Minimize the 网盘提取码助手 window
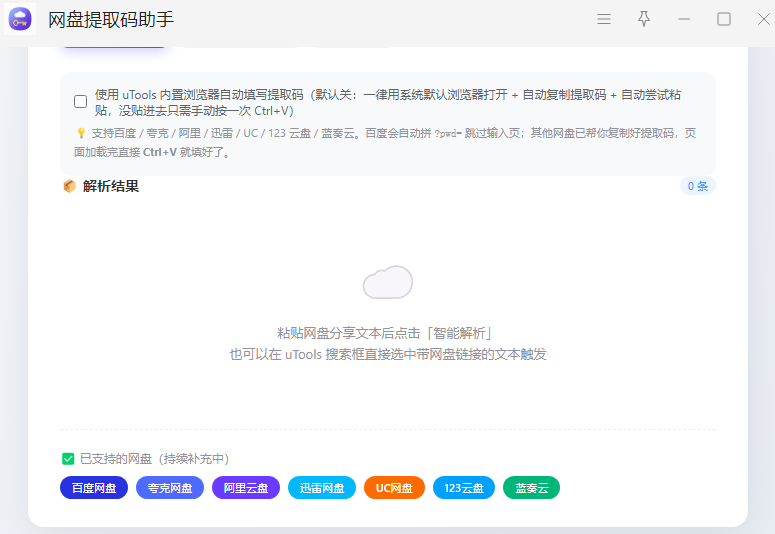The width and height of the screenshot is (775, 534). pos(684,19)
